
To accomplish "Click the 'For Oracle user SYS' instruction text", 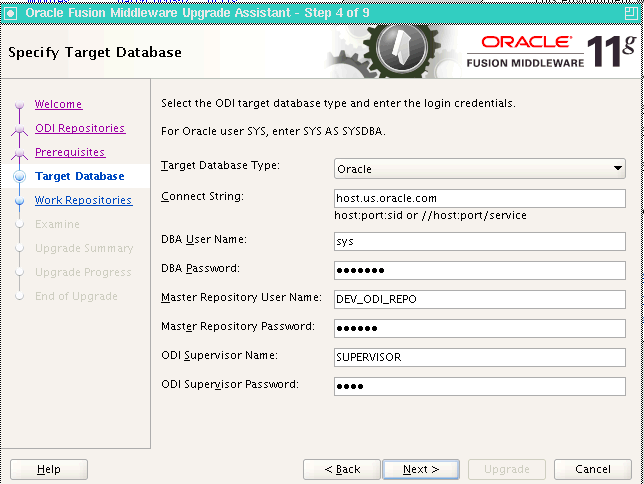I will point(273,131).
